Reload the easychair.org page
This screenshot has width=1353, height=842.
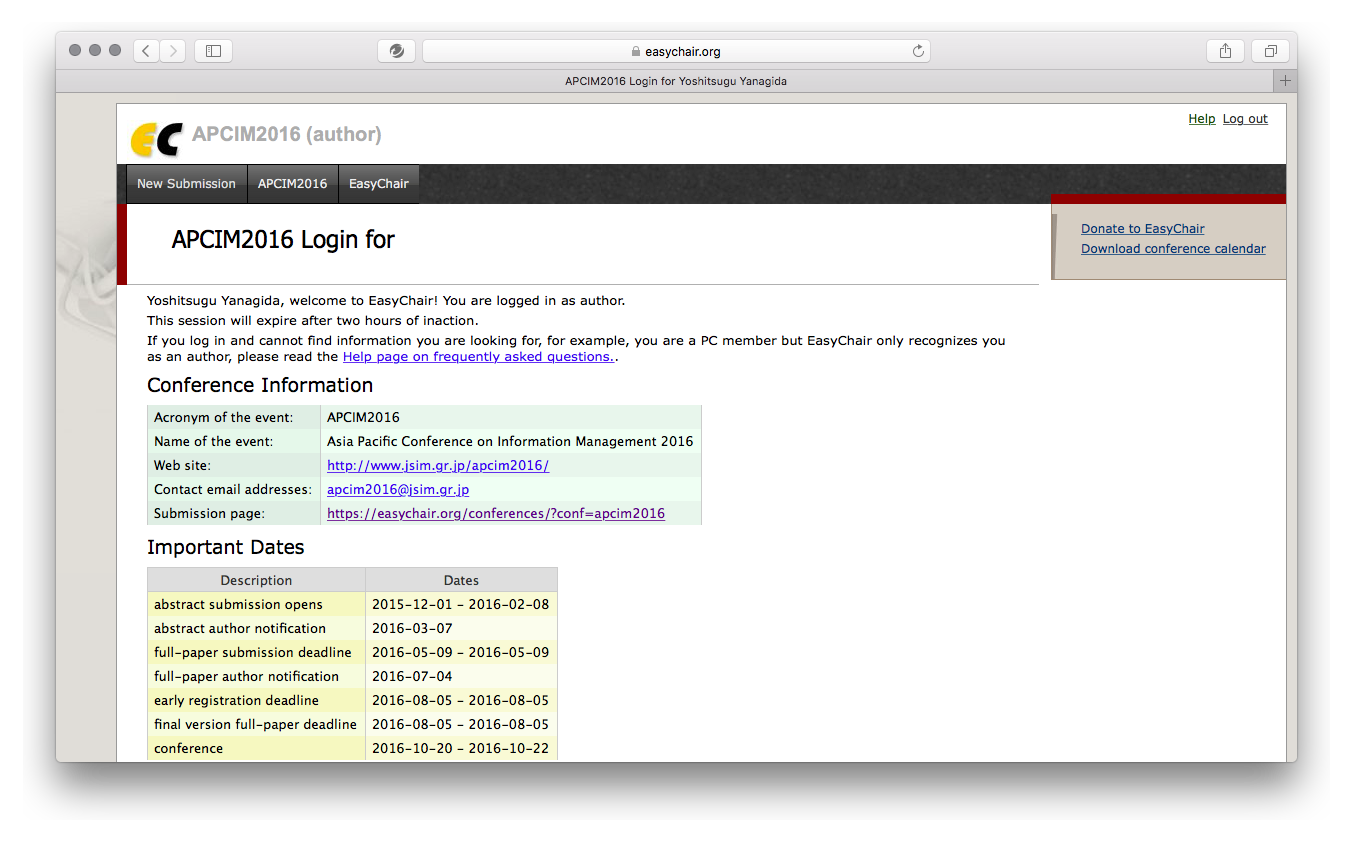tap(918, 51)
